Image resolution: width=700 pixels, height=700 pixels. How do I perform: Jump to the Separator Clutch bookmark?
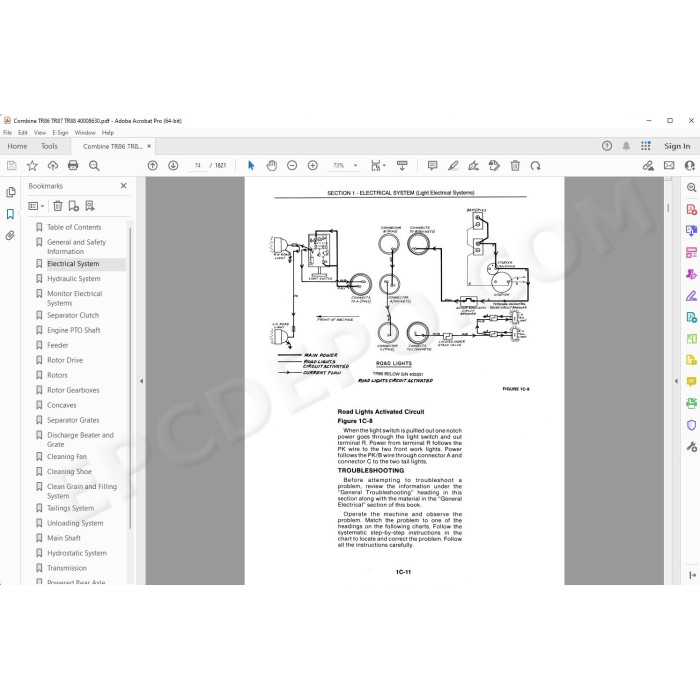tap(73, 315)
